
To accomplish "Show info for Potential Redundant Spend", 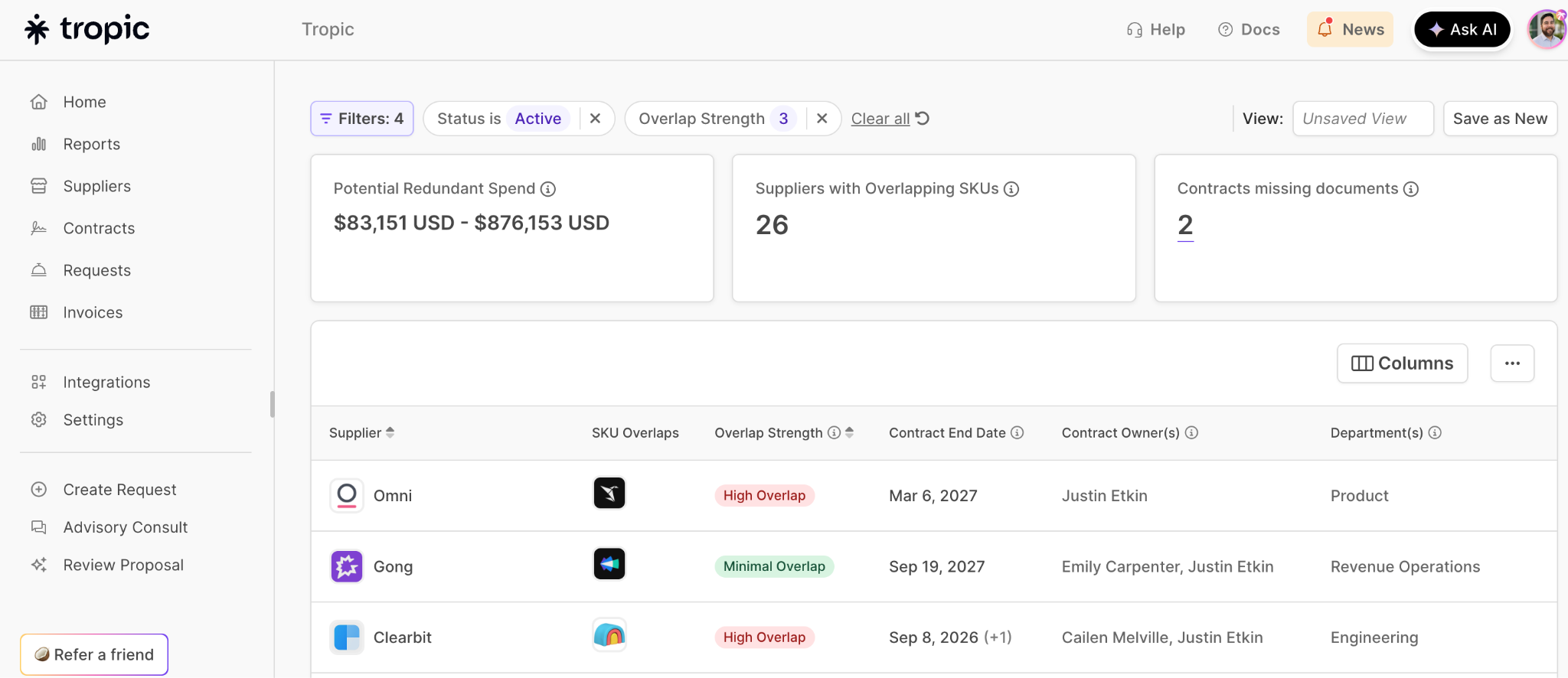I will [x=548, y=189].
